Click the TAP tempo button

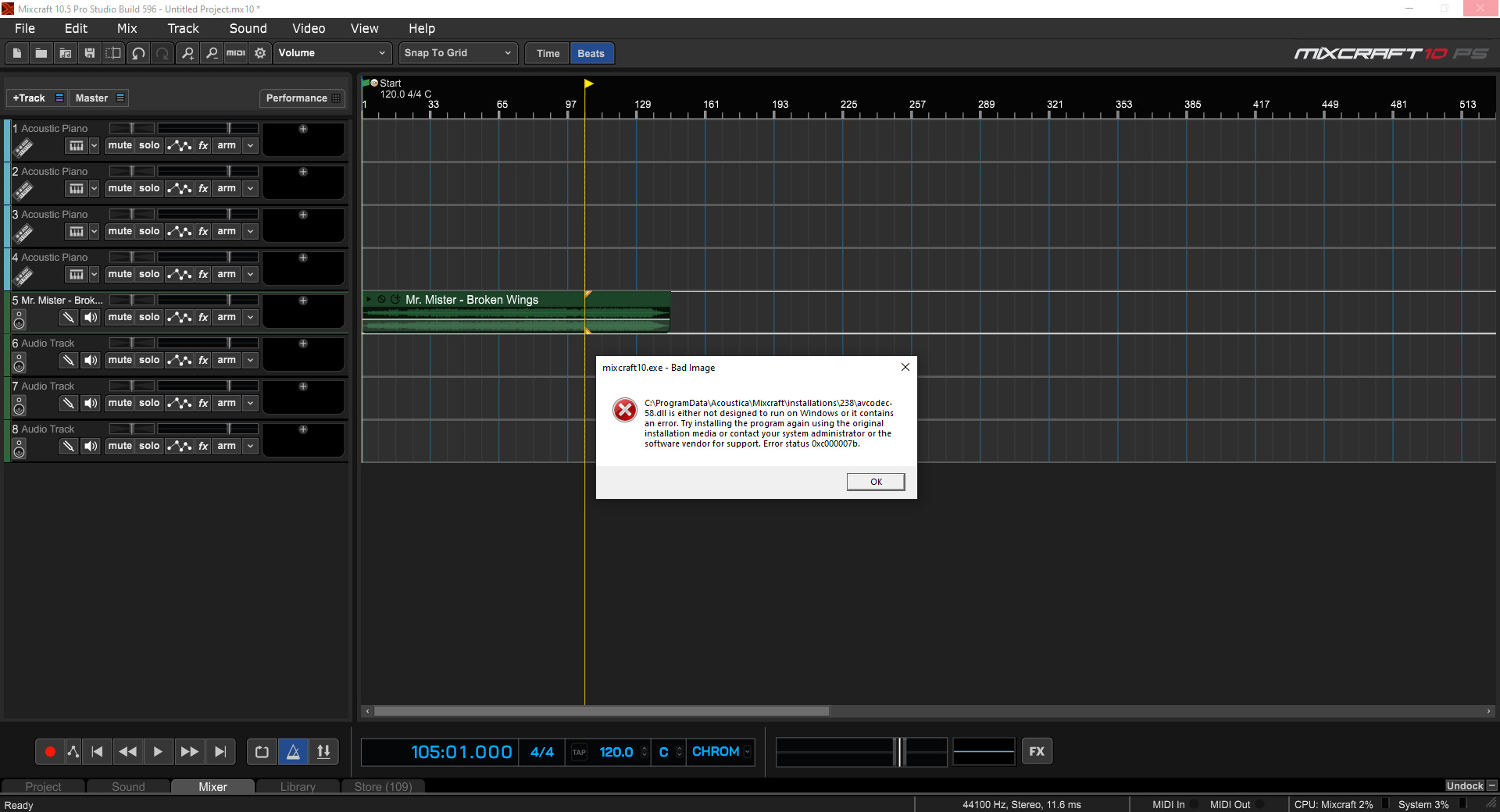(x=579, y=752)
